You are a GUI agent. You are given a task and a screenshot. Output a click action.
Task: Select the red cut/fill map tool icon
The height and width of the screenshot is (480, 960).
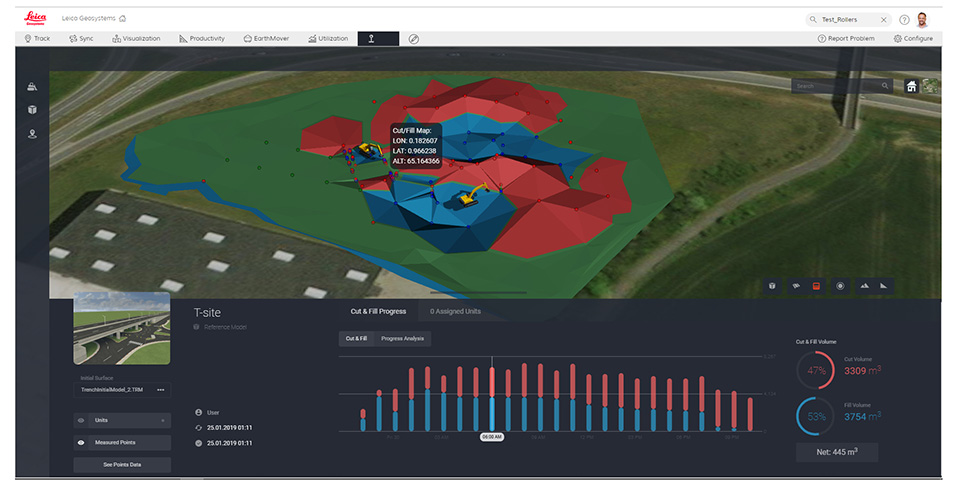pos(816,286)
